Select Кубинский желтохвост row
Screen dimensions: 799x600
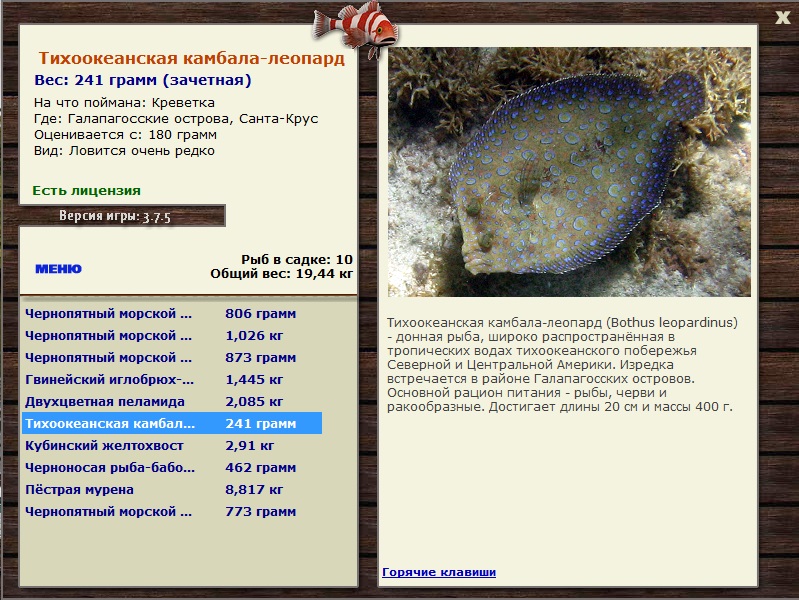point(172,445)
